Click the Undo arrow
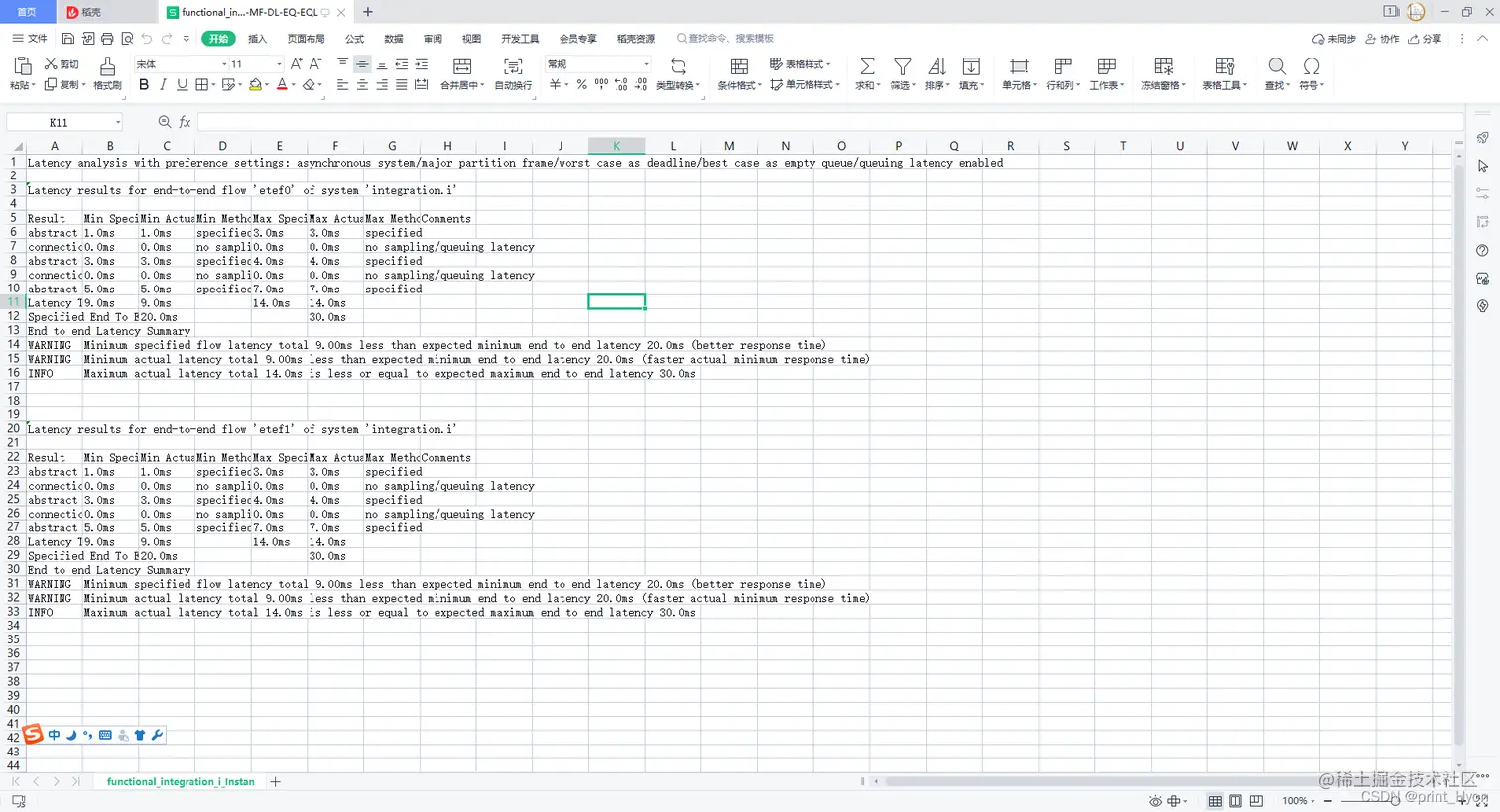Viewport: 1500px width, 812px height. [x=147, y=39]
